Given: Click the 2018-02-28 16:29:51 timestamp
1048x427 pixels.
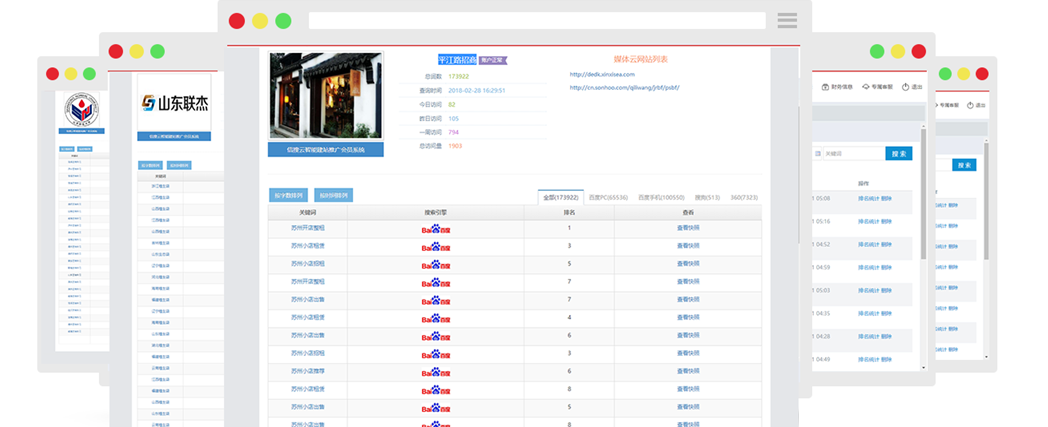Looking at the screenshot, I should [x=477, y=90].
